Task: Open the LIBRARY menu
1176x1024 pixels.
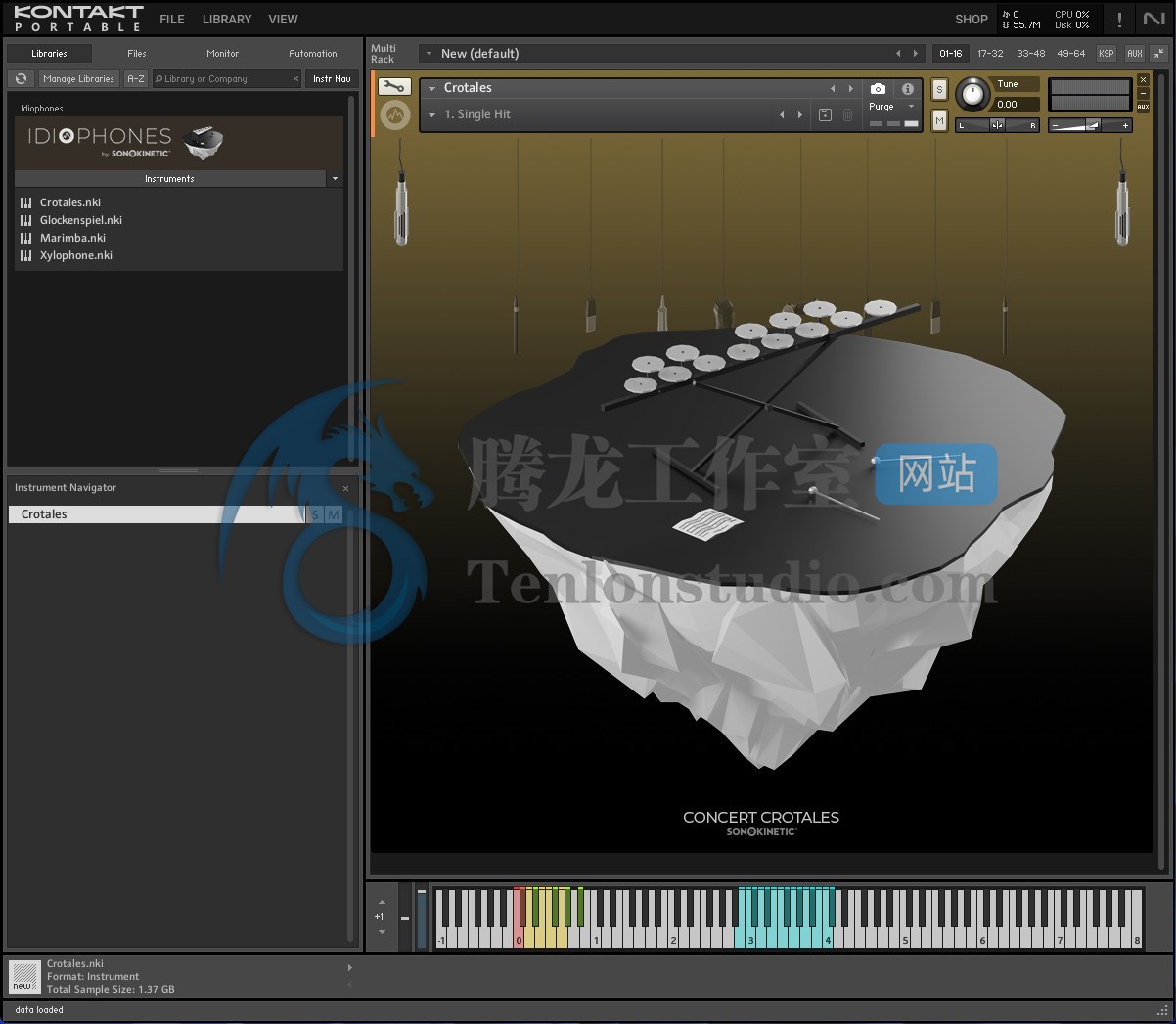Action: tap(227, 20)
